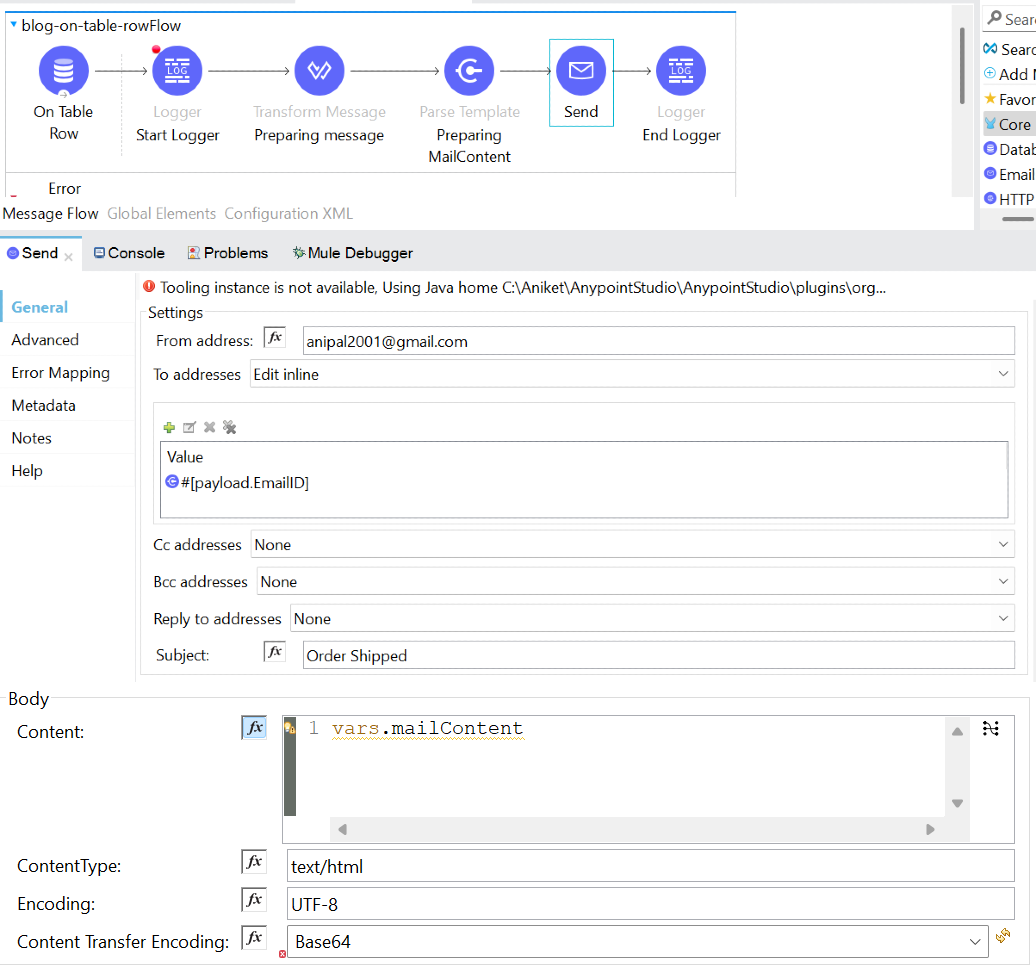
Task: Select the Transform Message node icon
Action: pyautogui.click(x=319, y=71)
